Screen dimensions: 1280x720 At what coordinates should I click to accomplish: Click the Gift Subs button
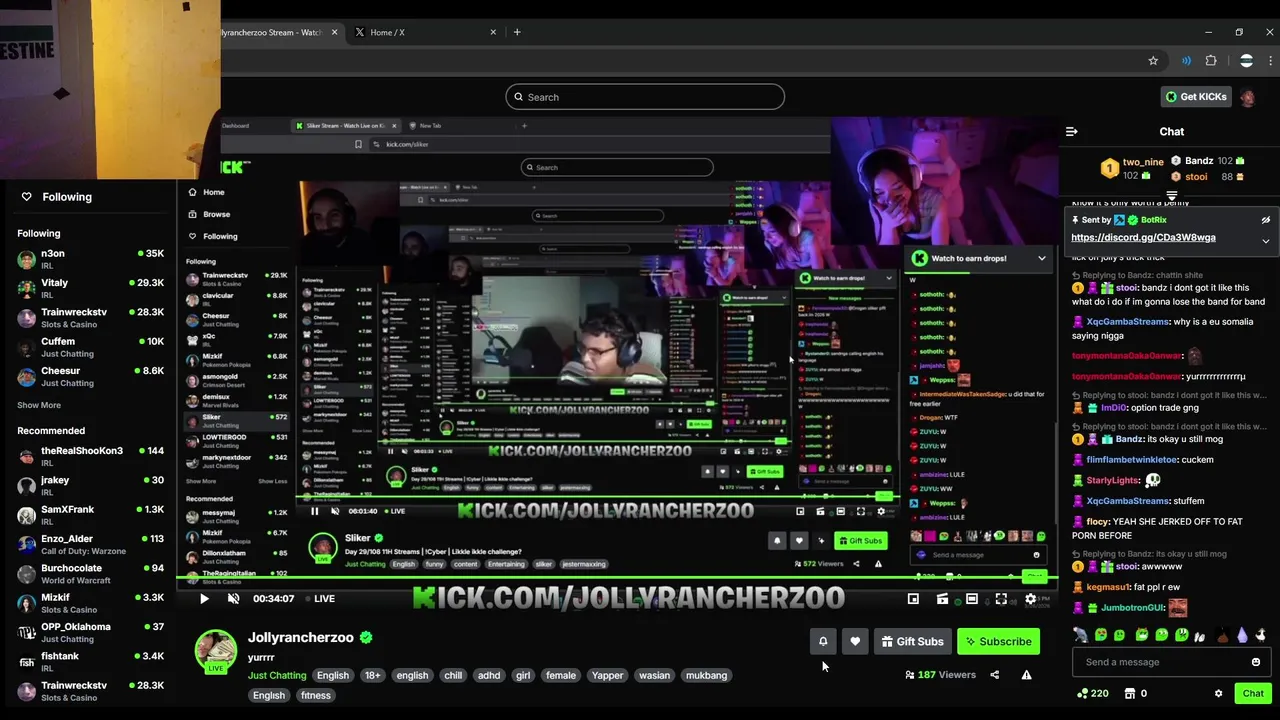pyautogui.click(x=912, y=641)
